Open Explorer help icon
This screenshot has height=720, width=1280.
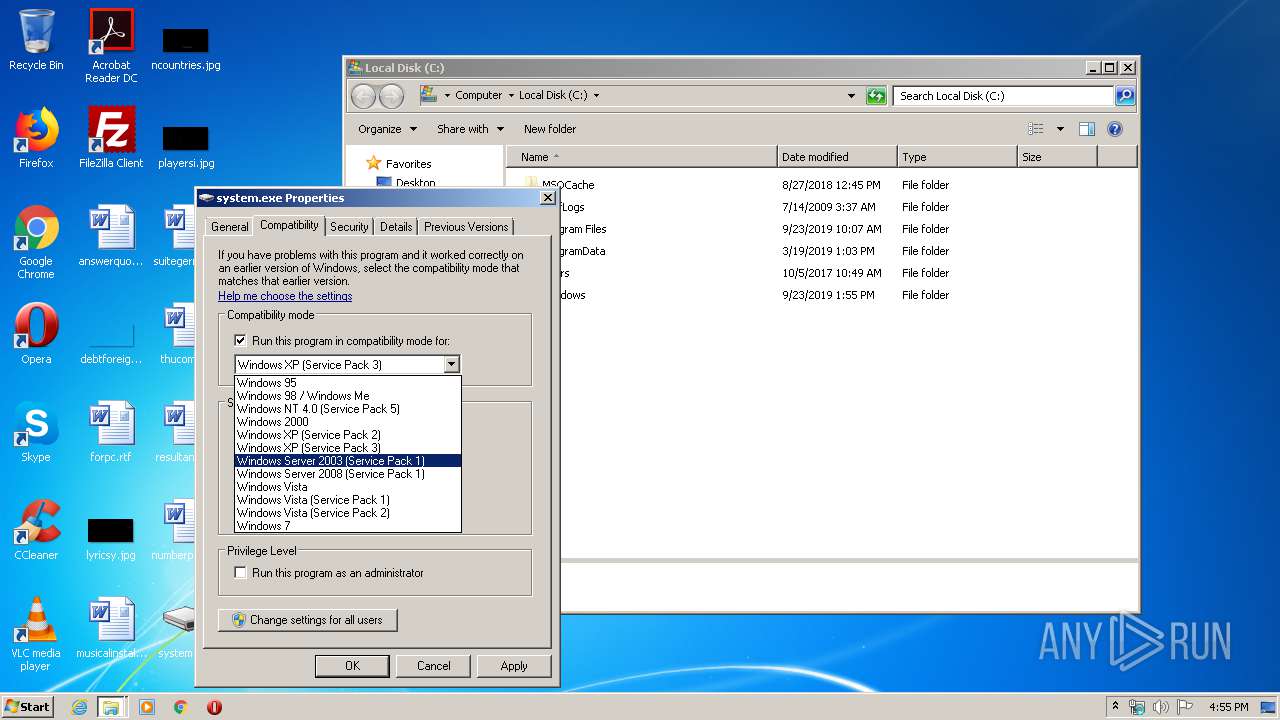(x=1115, y=129)
